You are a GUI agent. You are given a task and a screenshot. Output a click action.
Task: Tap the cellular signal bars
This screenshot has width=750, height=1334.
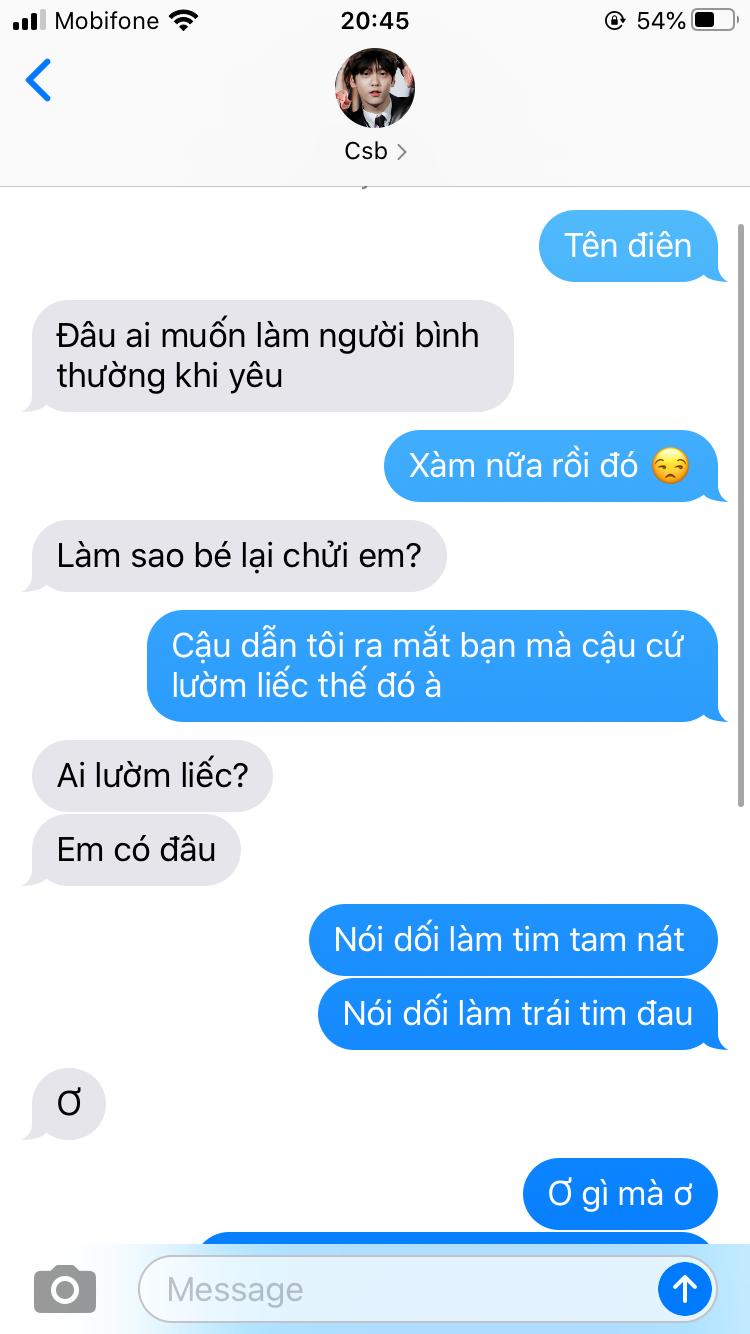click(x=30, y=20)
